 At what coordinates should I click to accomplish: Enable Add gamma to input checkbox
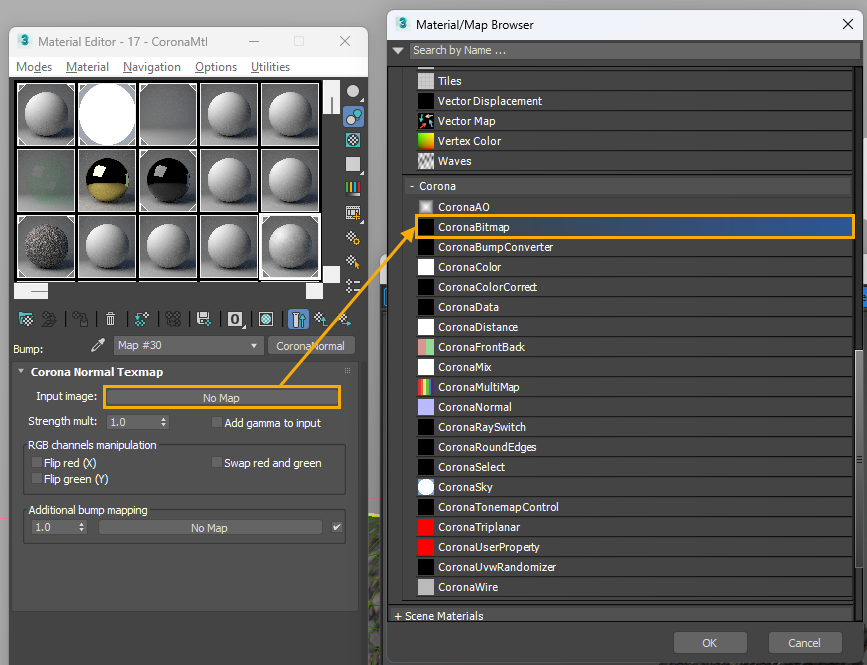(217, 422)
